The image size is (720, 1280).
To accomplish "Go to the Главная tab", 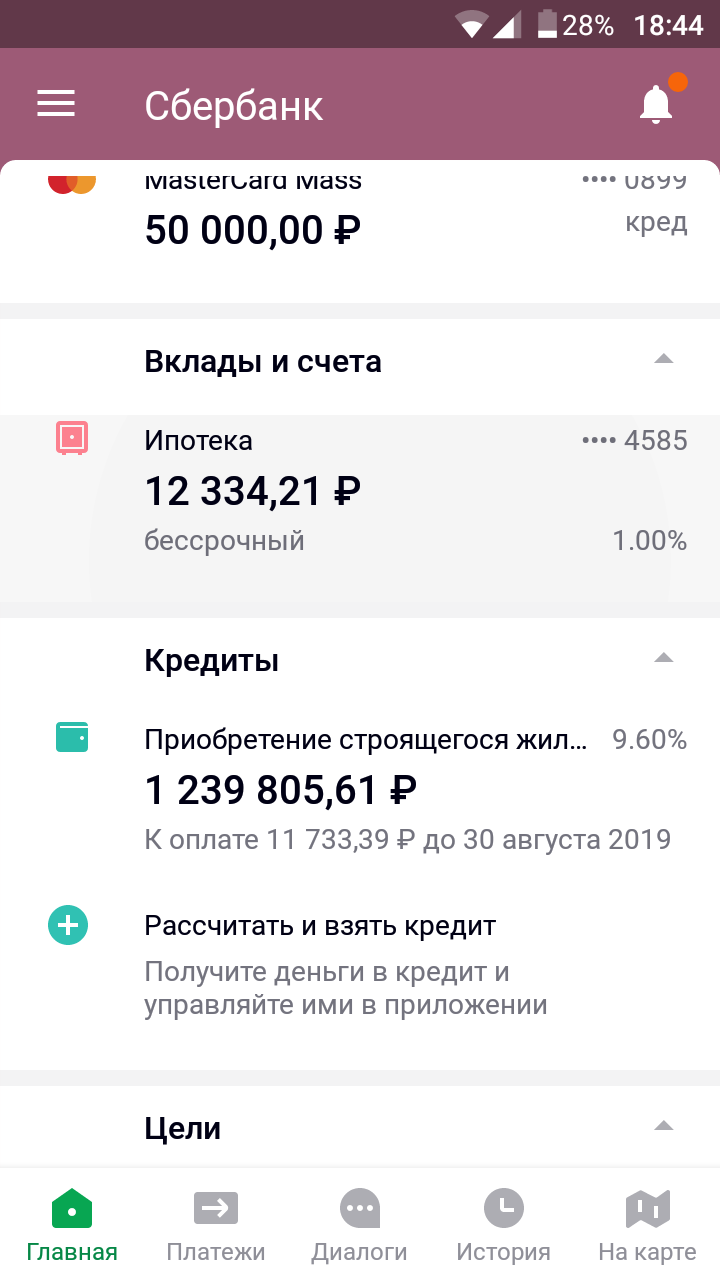I will pyautogui.click(x=72, y=1226).
